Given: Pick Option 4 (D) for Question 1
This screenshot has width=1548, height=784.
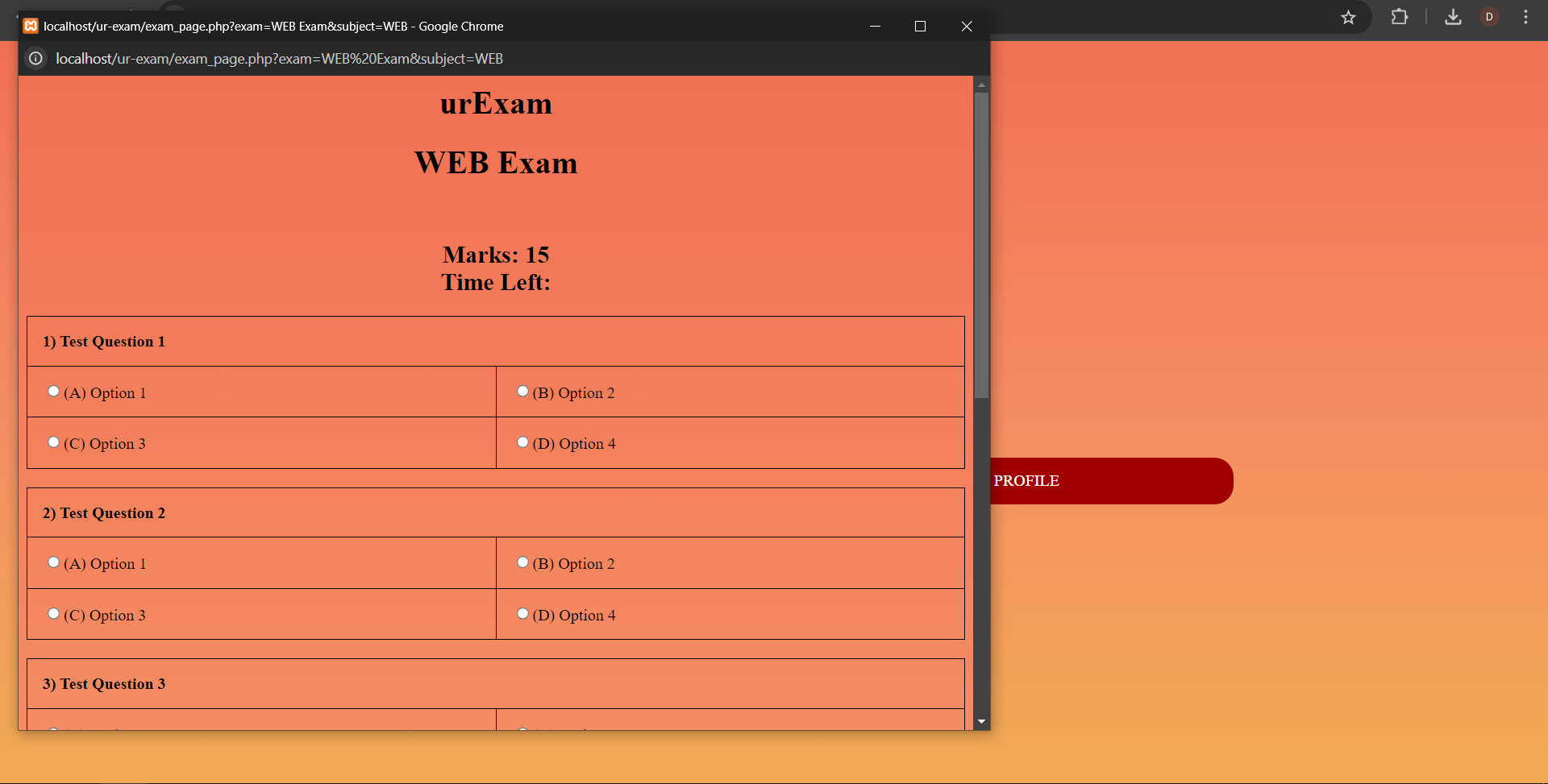Looking at the screenshot, I should [x=522, y=442].
